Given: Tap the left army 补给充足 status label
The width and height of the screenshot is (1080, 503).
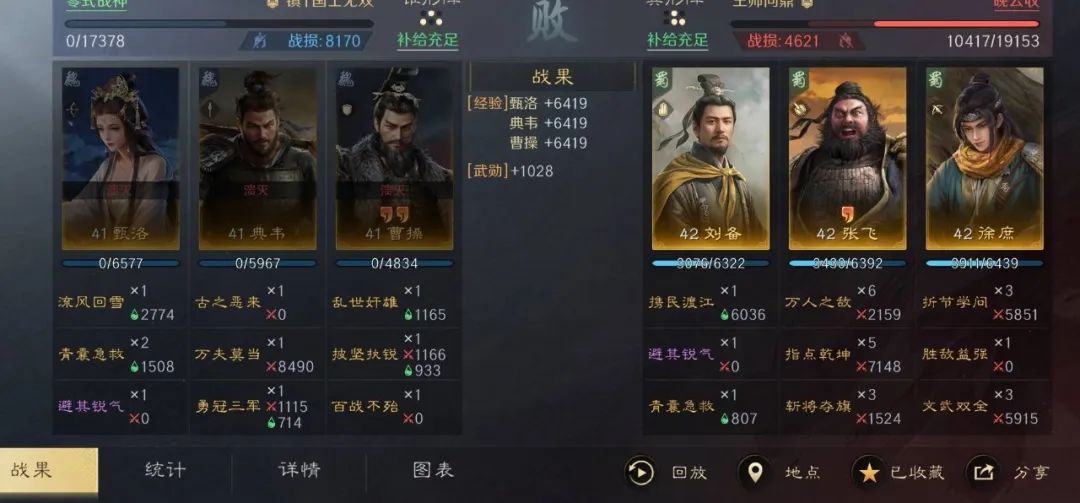Looking at the screenshot, I should [428, 40].
